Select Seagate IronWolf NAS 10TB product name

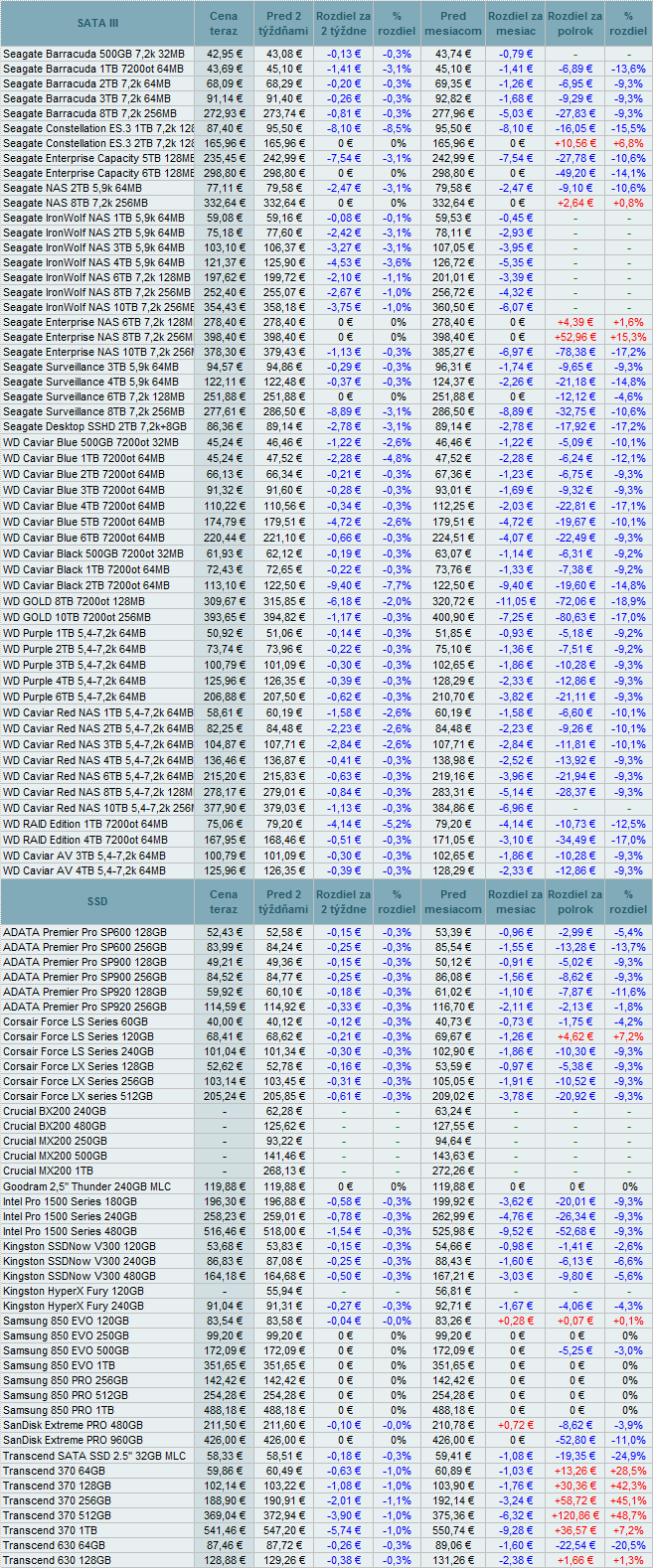(98, 307)
